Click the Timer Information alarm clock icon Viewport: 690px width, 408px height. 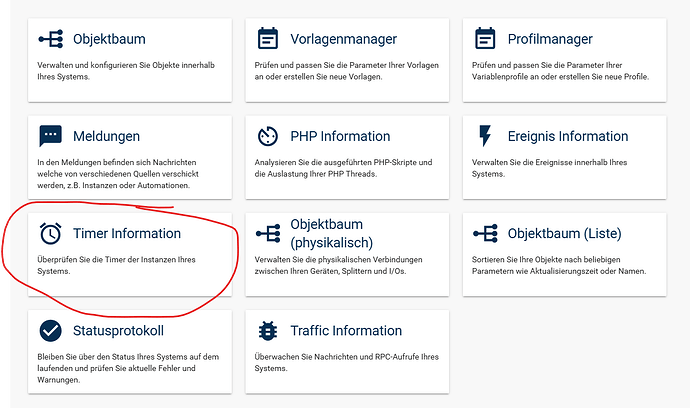(50, 233)
